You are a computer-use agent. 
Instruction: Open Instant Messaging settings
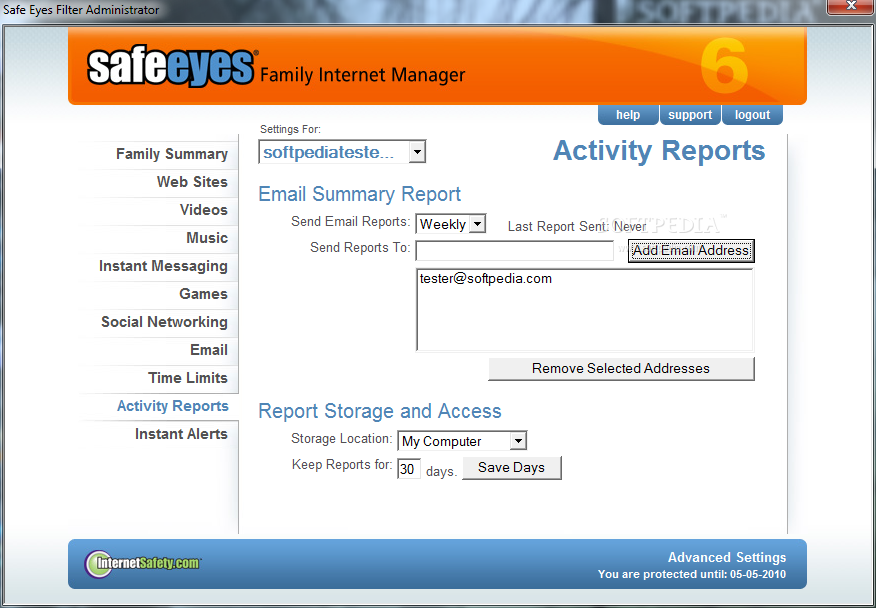(163, 266)
